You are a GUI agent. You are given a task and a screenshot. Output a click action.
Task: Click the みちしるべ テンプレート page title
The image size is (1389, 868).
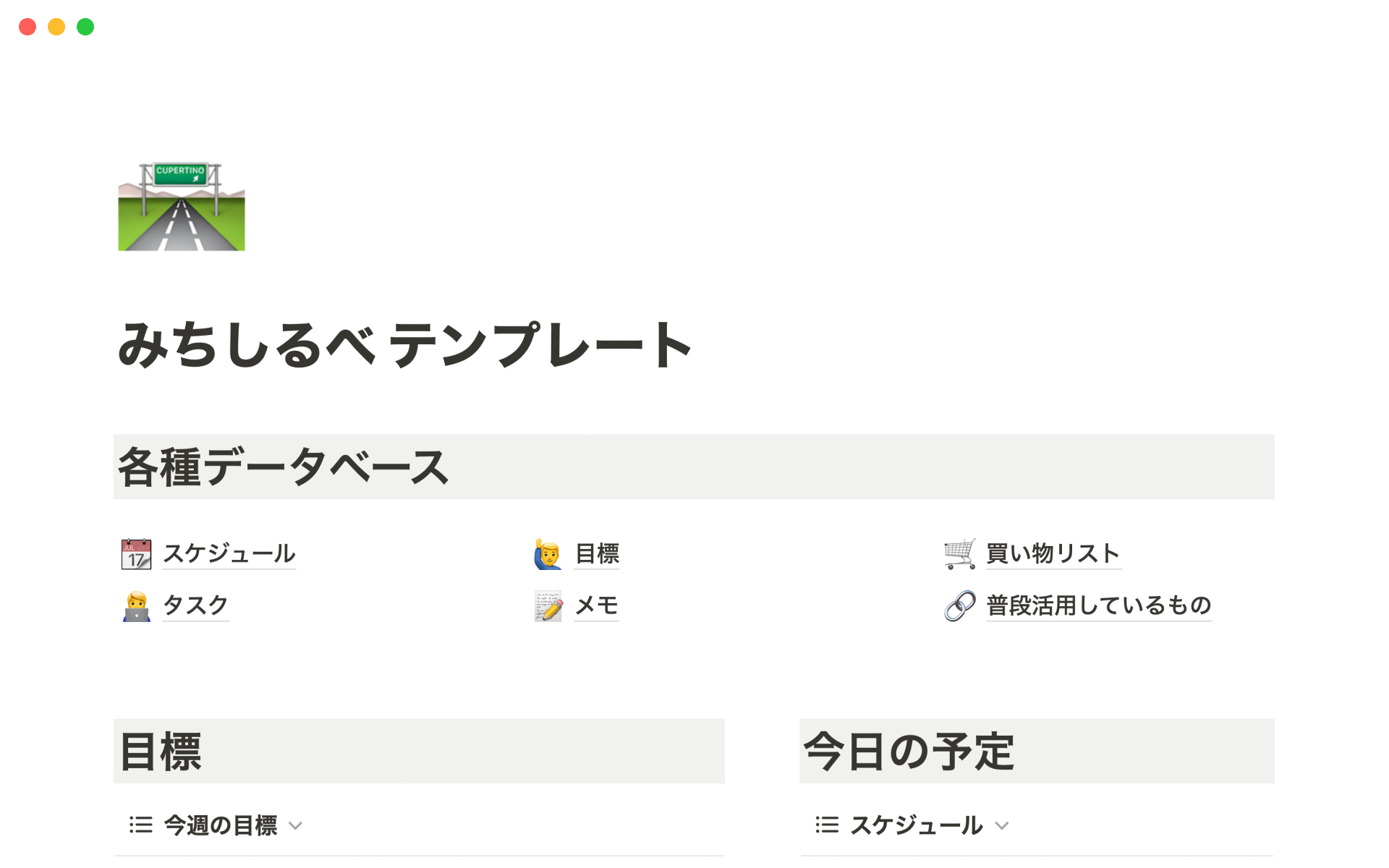[x=405, y=345]
